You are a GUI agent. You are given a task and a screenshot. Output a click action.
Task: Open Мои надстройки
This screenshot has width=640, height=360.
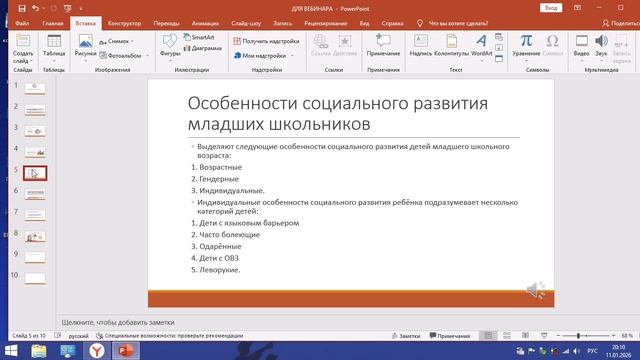click(x=260, y=55)
